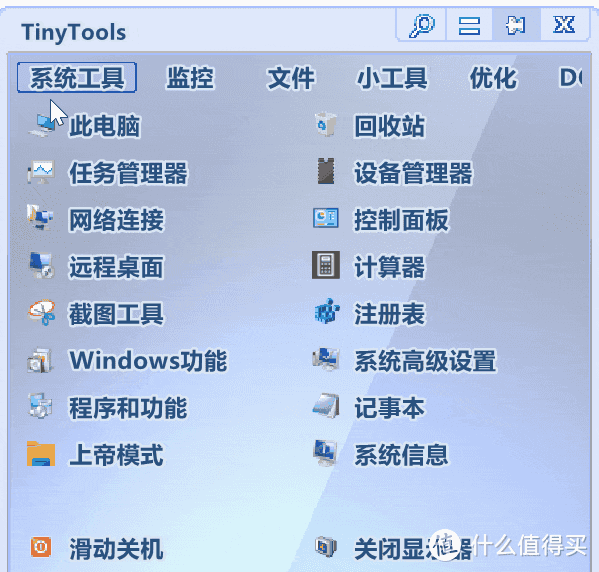Image resolution: width=599 pixels, height=572 pixels.
Task: Launch 计算器 text entry
Action: 390,267
